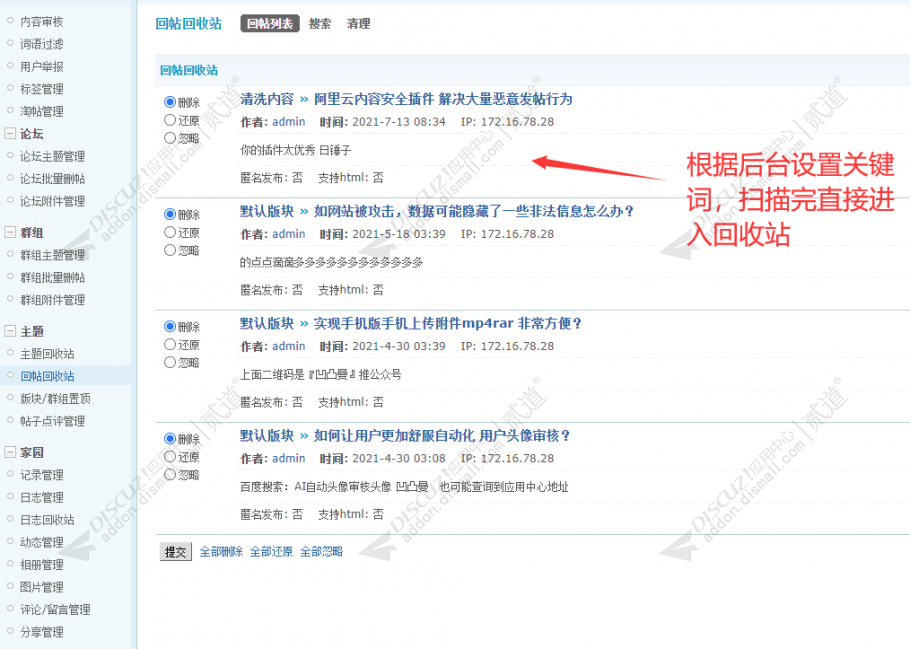
Task: Select 忽略 radio for 如网站被攻击 post
Action: point(169,250)
